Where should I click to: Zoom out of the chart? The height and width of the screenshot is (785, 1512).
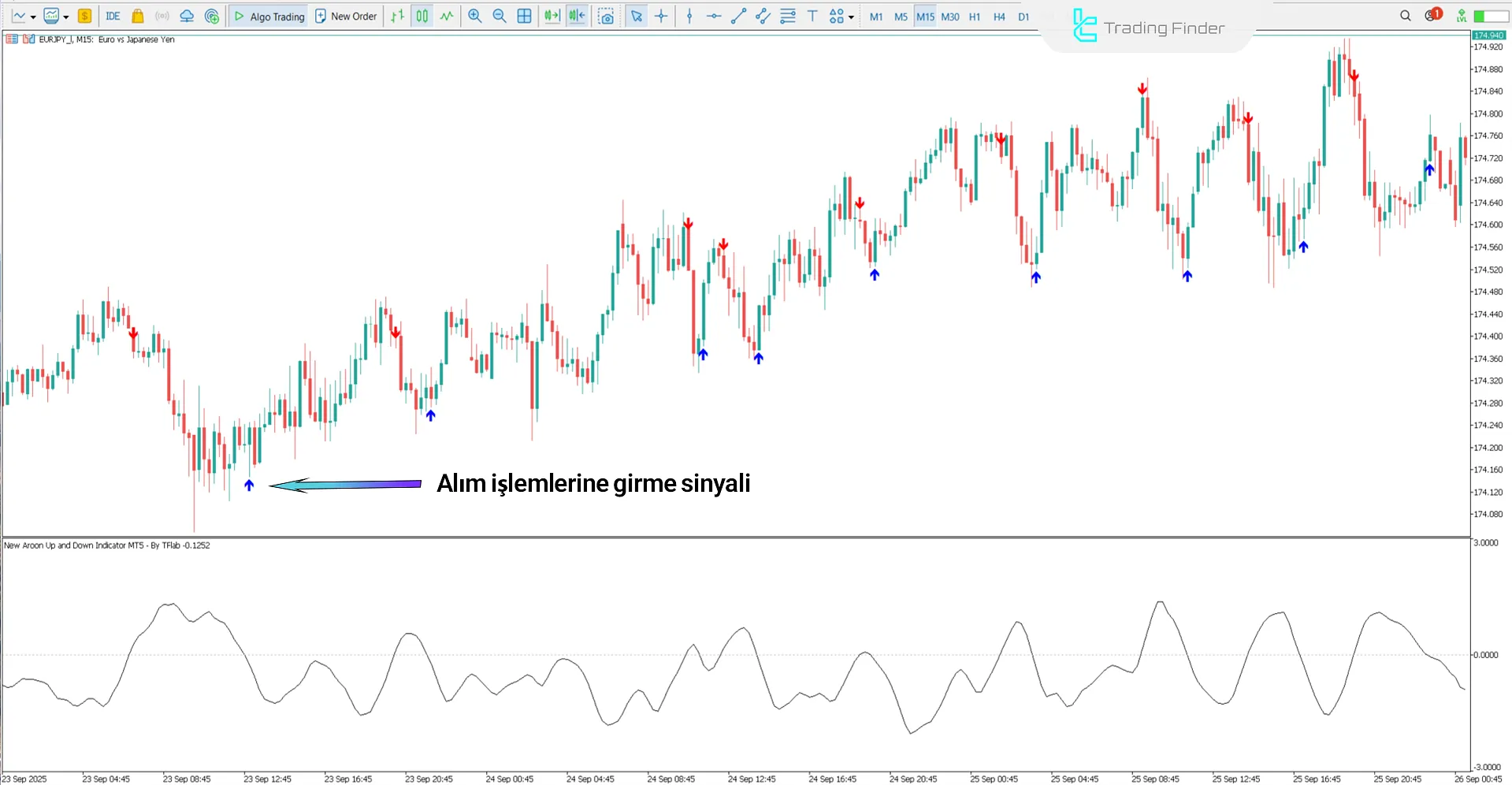coord(499,16)
